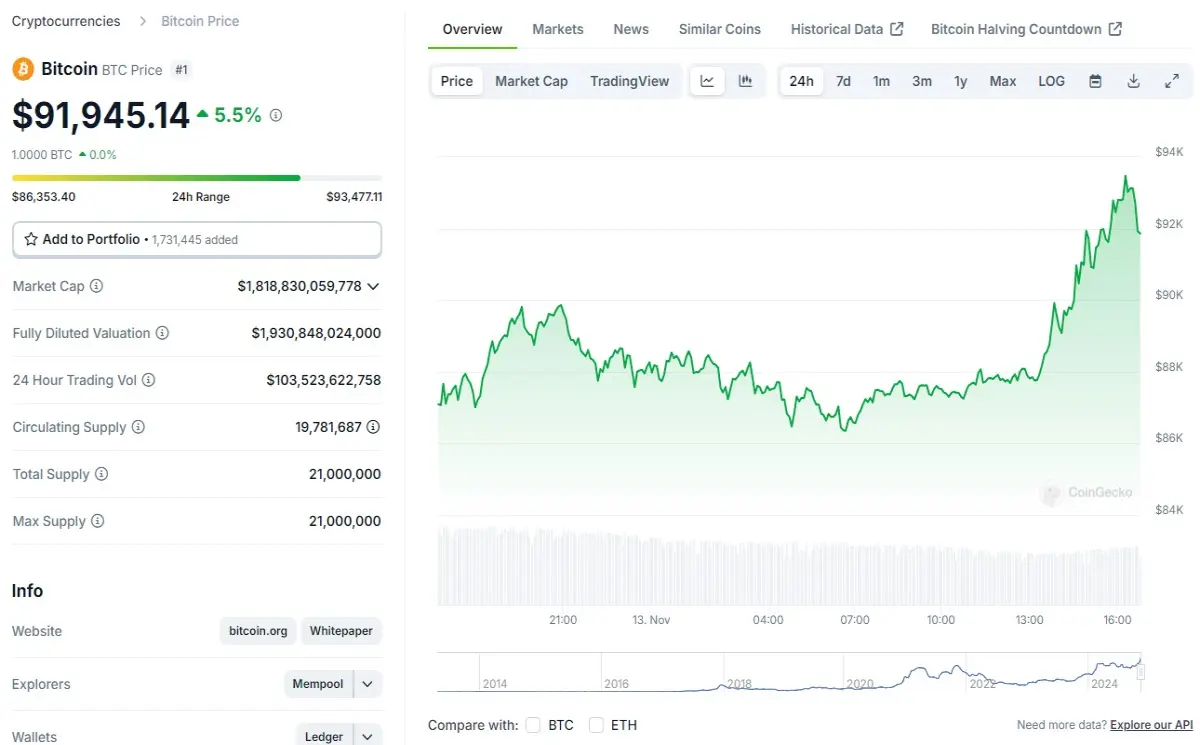Click the $91,945.14 price value
The width and height of the screenshot is (1200, 745).
pyautogui.click(x=101, y=116)
